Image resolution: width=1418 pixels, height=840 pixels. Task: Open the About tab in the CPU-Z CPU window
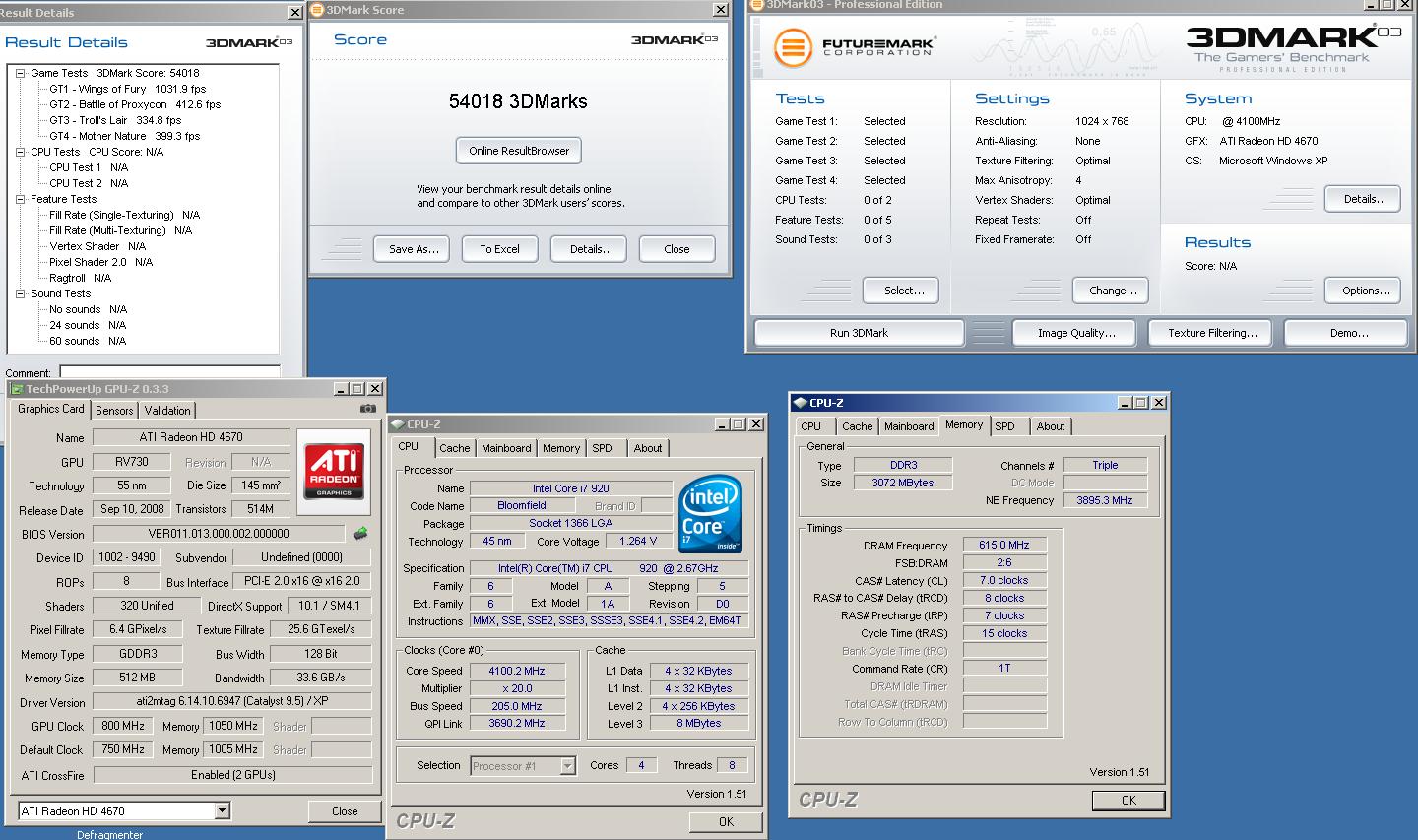[648, 448]
